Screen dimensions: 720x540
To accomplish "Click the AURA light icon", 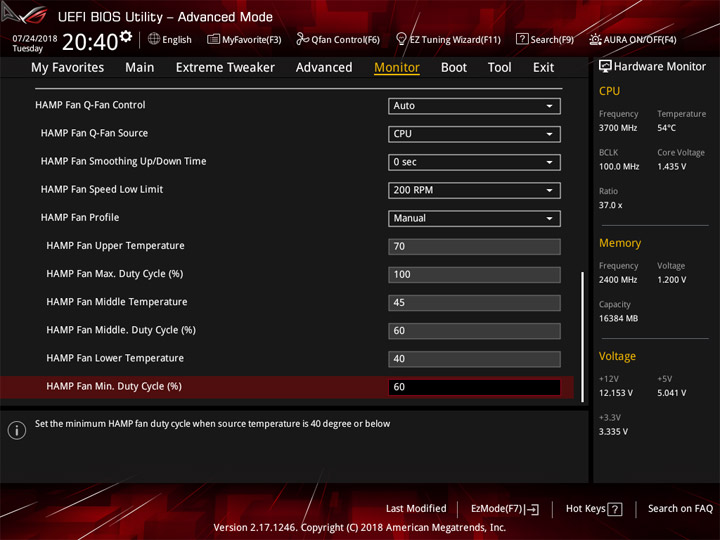I will (x=595, y=39).
